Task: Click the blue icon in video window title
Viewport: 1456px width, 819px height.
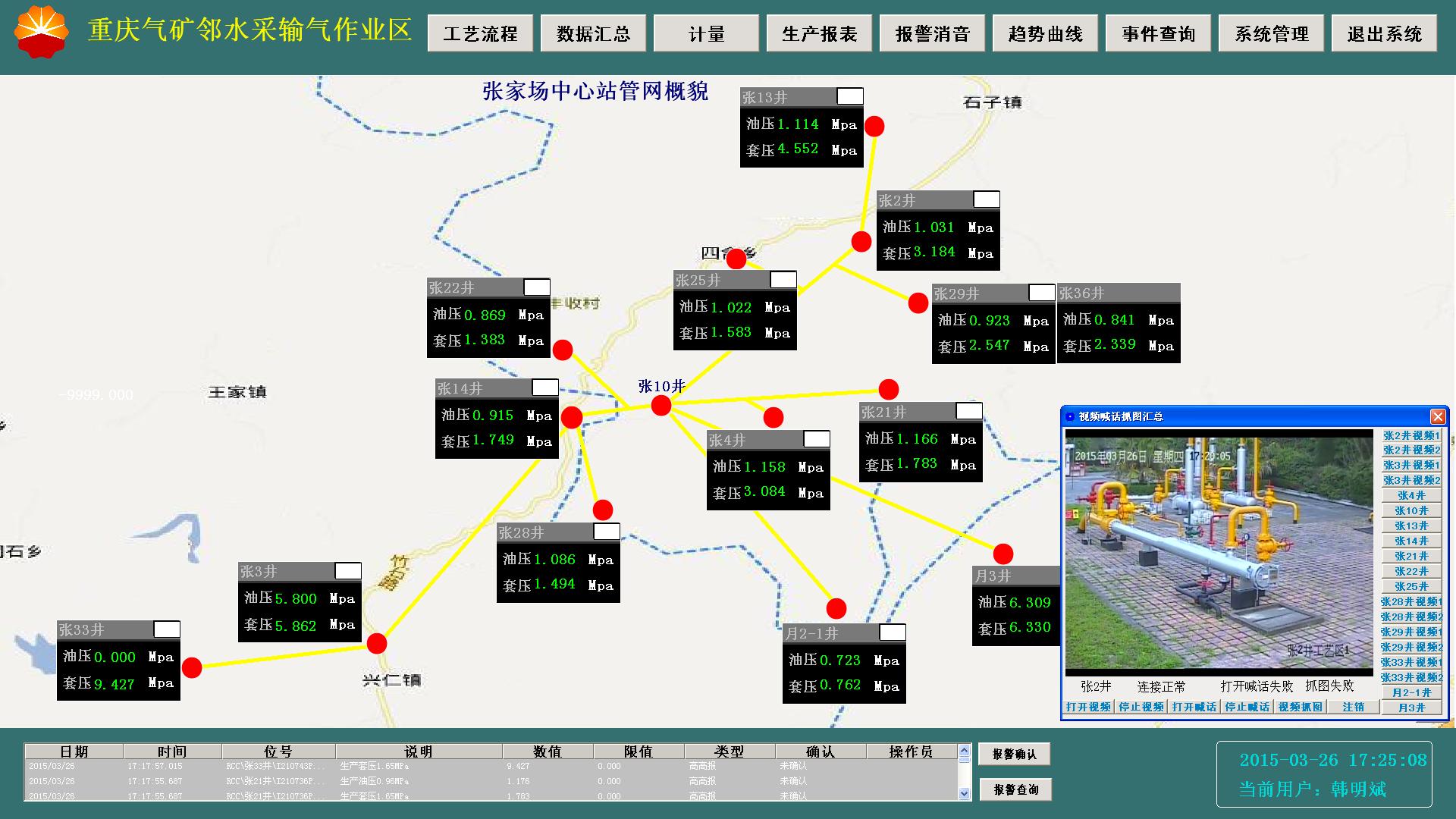Action: tap(1071, 416)
